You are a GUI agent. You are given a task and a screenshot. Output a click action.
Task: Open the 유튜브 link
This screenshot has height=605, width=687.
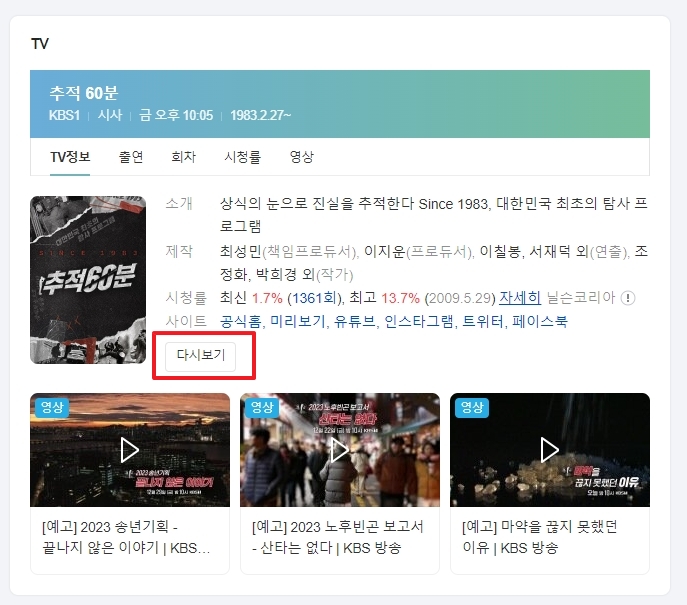354,322
